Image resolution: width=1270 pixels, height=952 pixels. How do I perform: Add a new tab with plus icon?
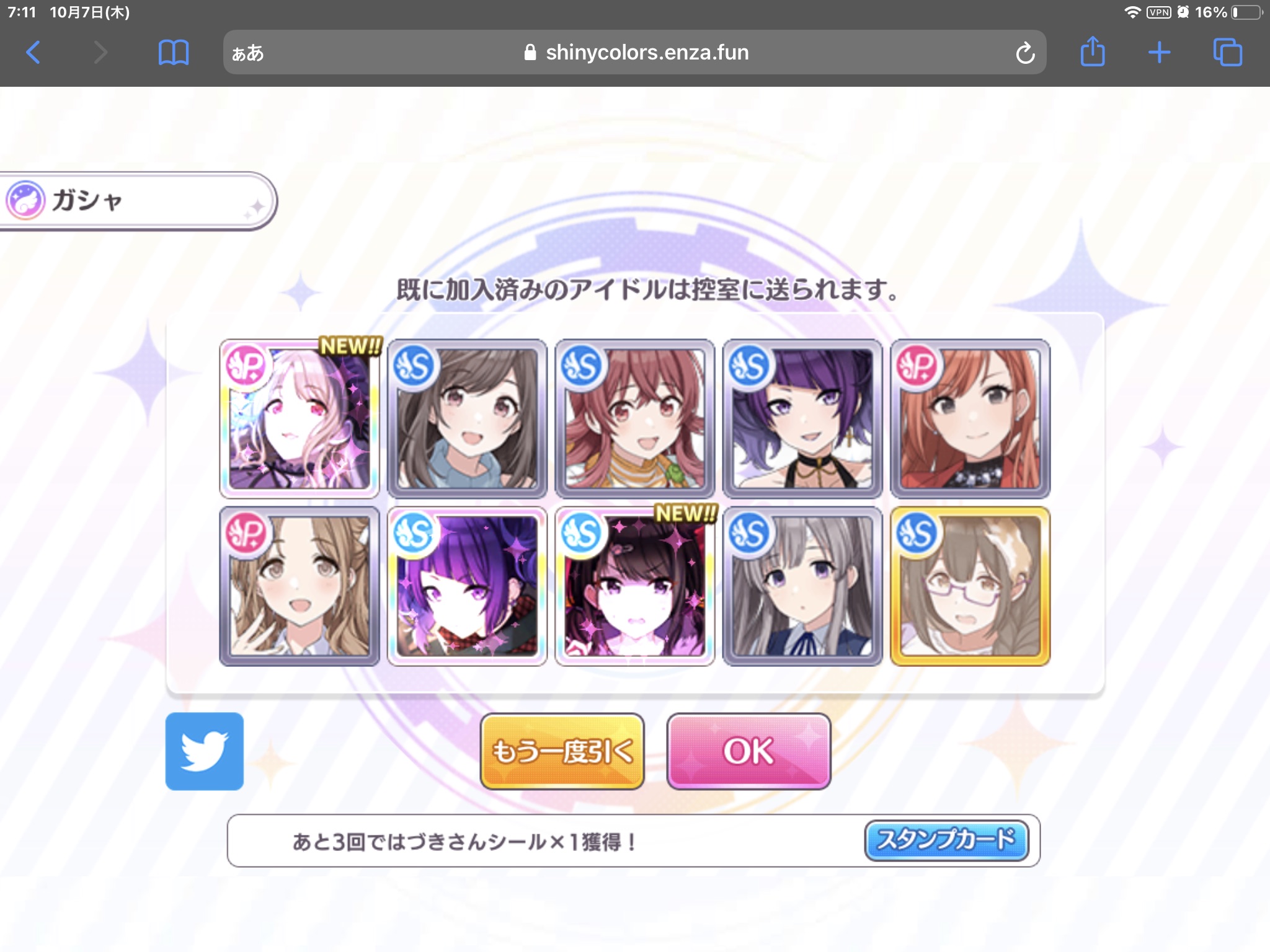(1159, 53)
